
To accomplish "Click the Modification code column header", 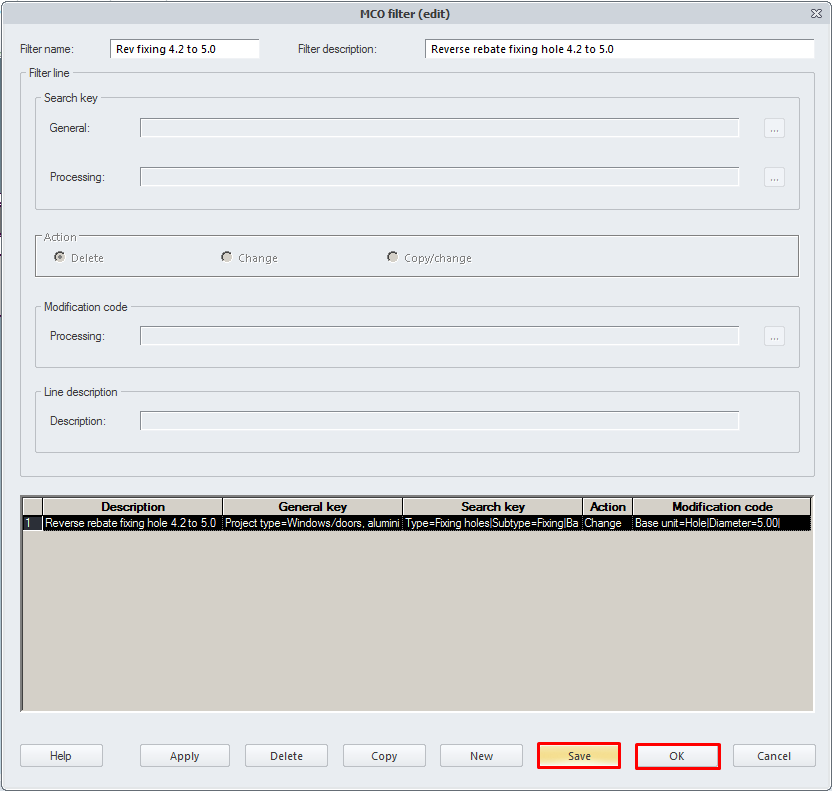I will coord(721,507).
